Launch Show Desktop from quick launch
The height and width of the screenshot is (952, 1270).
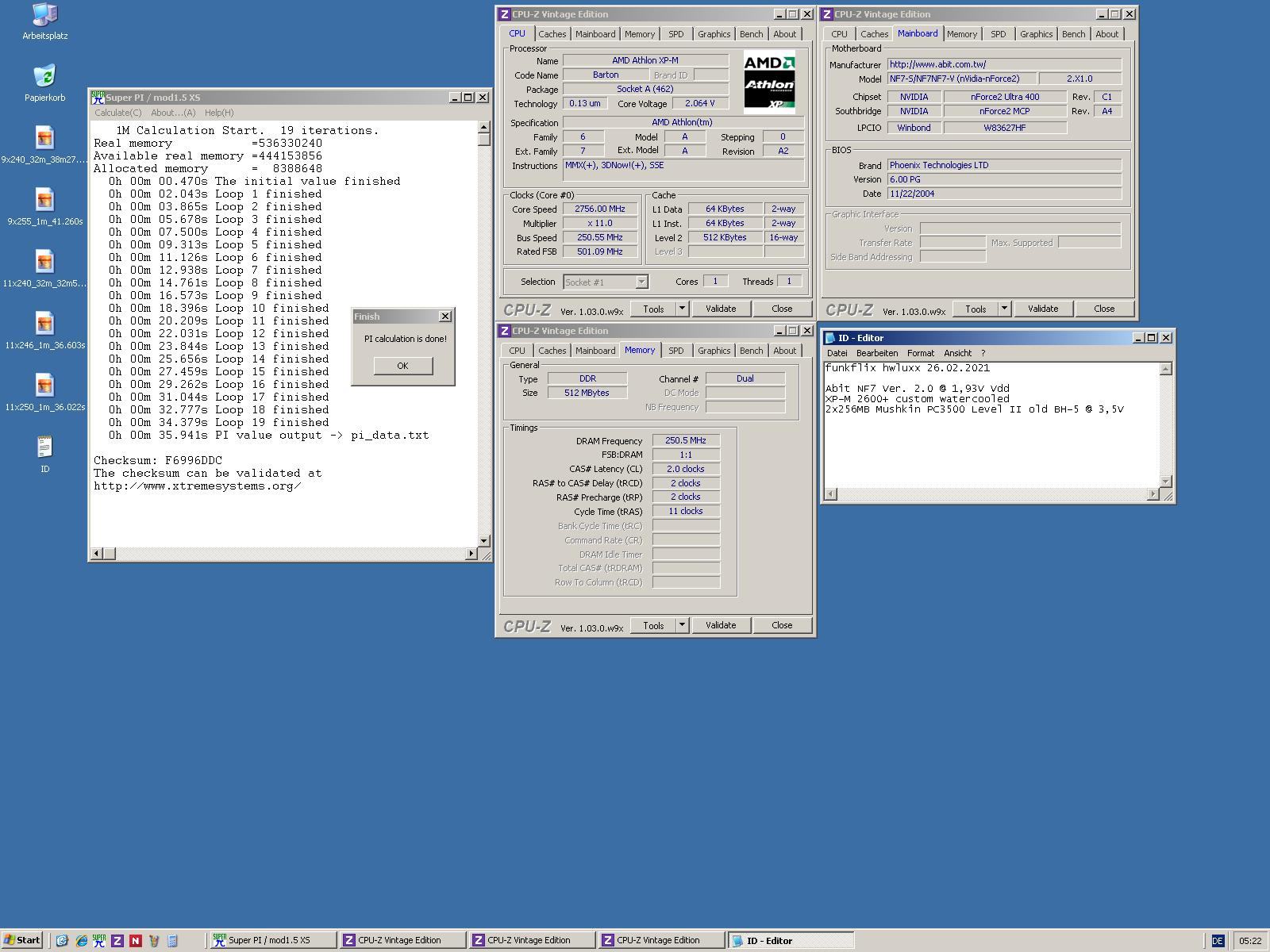point(62,941)
